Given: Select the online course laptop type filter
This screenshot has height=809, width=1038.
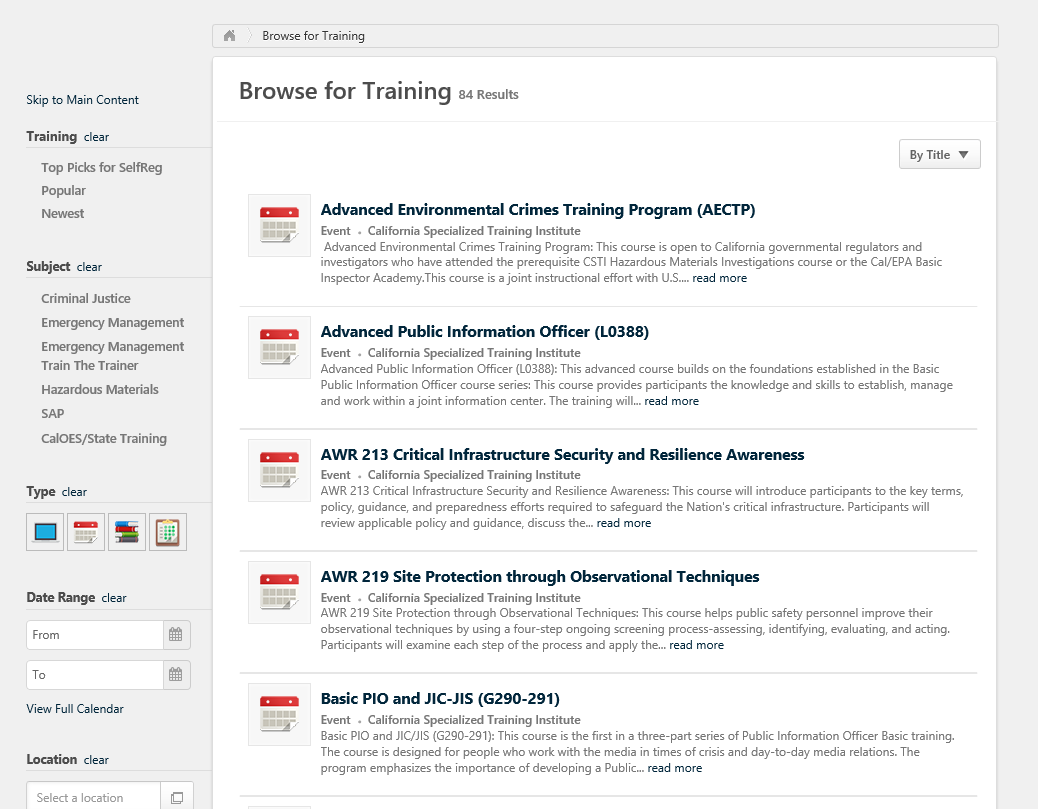Looking at the screenshot, I should [x=44, y=531].
